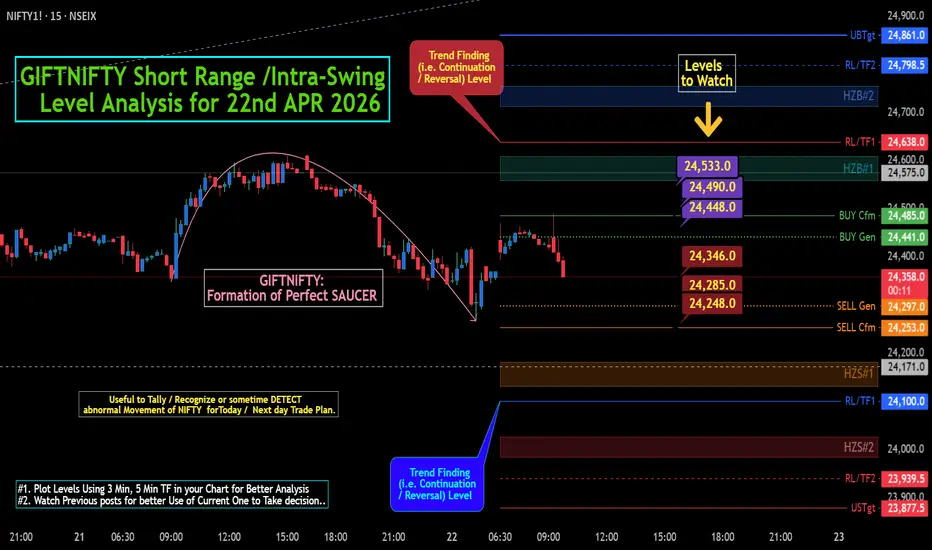This screenshot has width=932, height=550.
Task: Click the BUY Cfm level label
Action: (857, 215)
